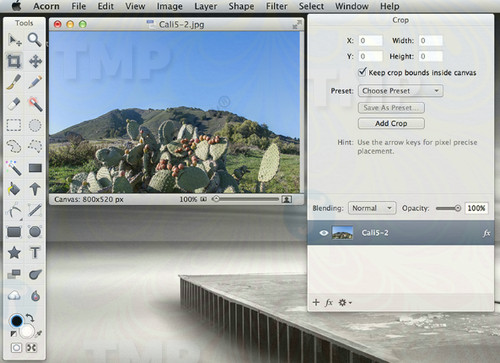Click the camera icon in Tools palette

16,348
